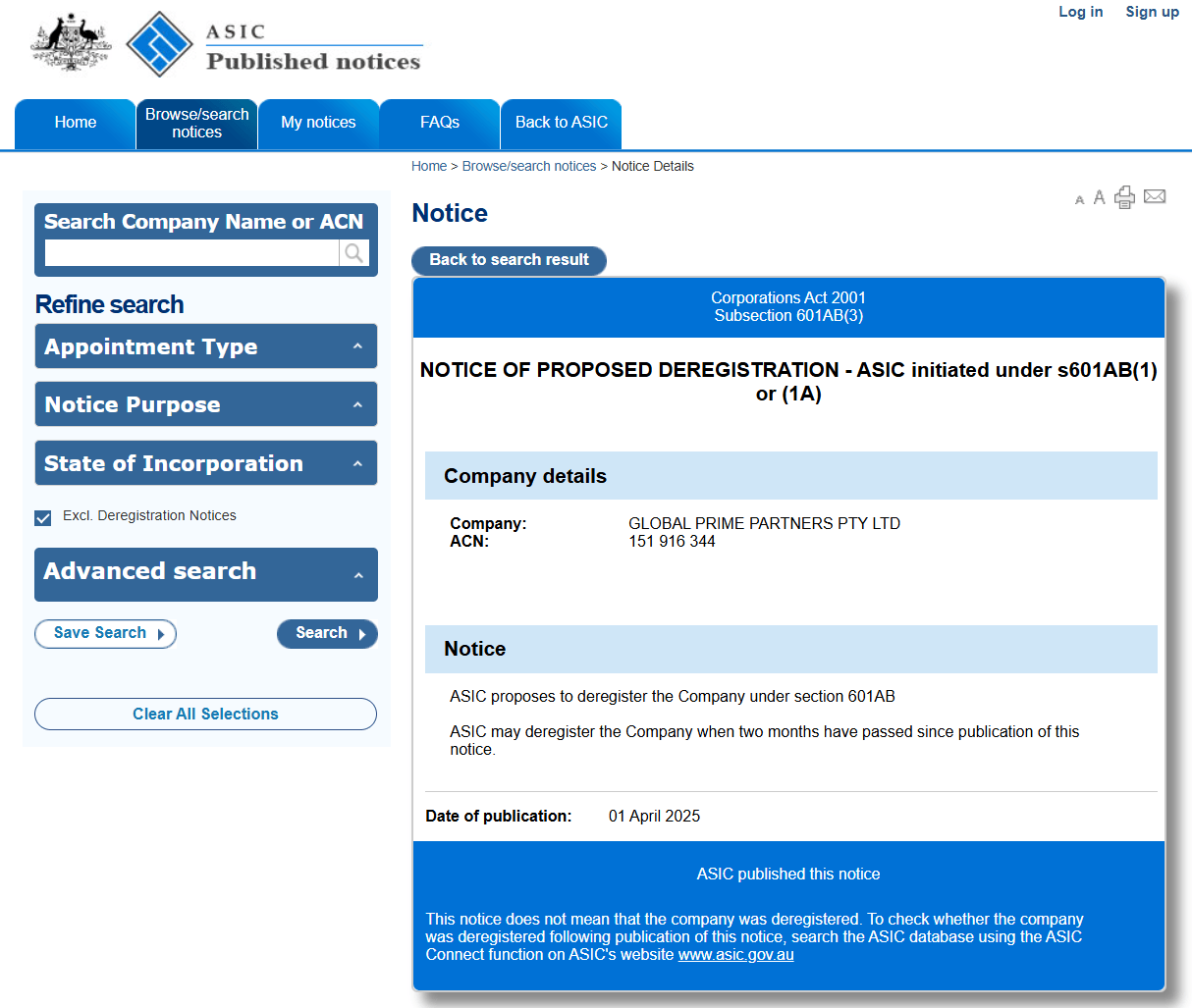Viewport: 1192px width, 1008px height.
Task: Open the FAQs tab
Action: pos(440,124)
